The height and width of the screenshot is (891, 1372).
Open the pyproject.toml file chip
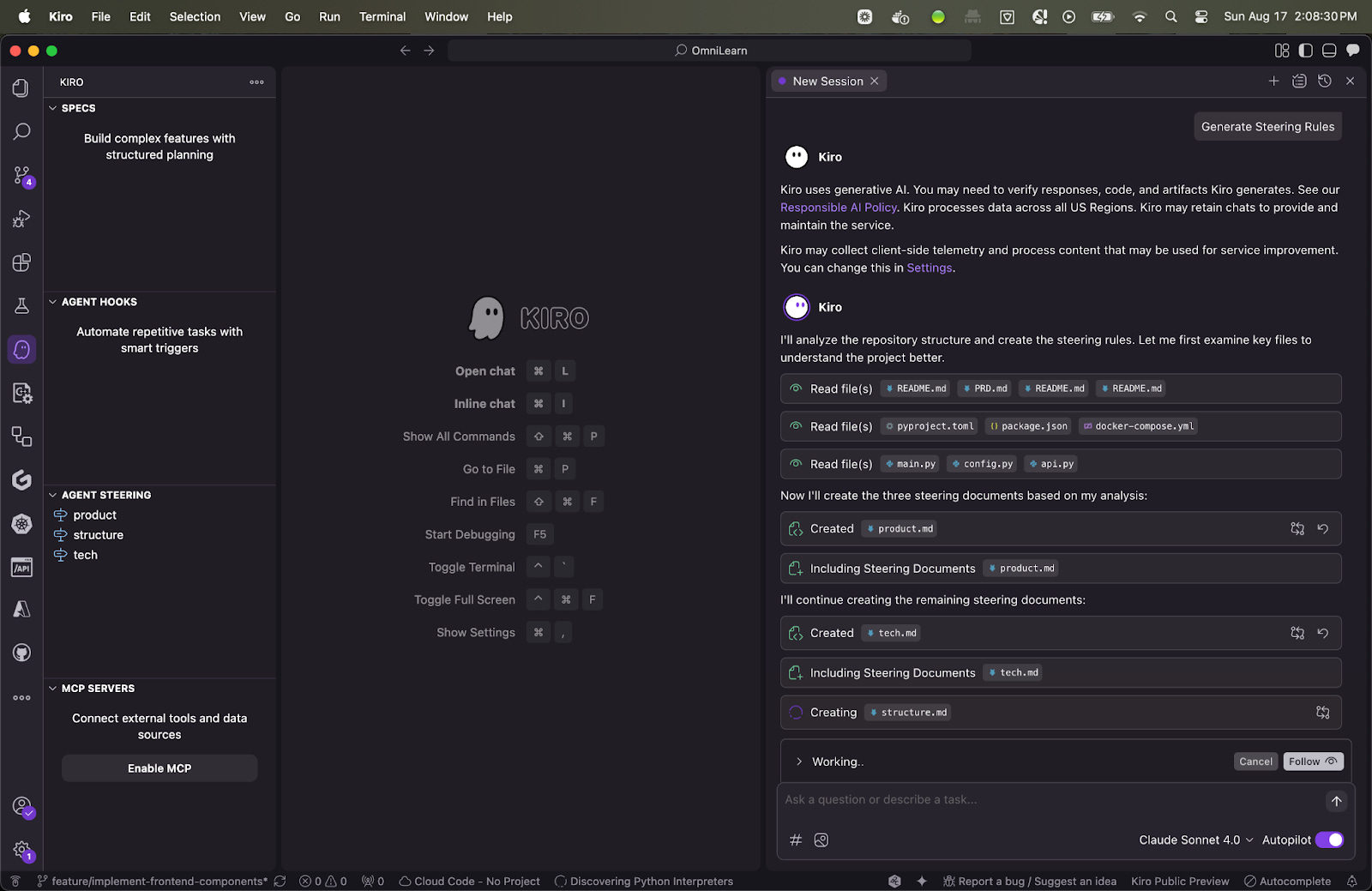(x=930, y=426)
